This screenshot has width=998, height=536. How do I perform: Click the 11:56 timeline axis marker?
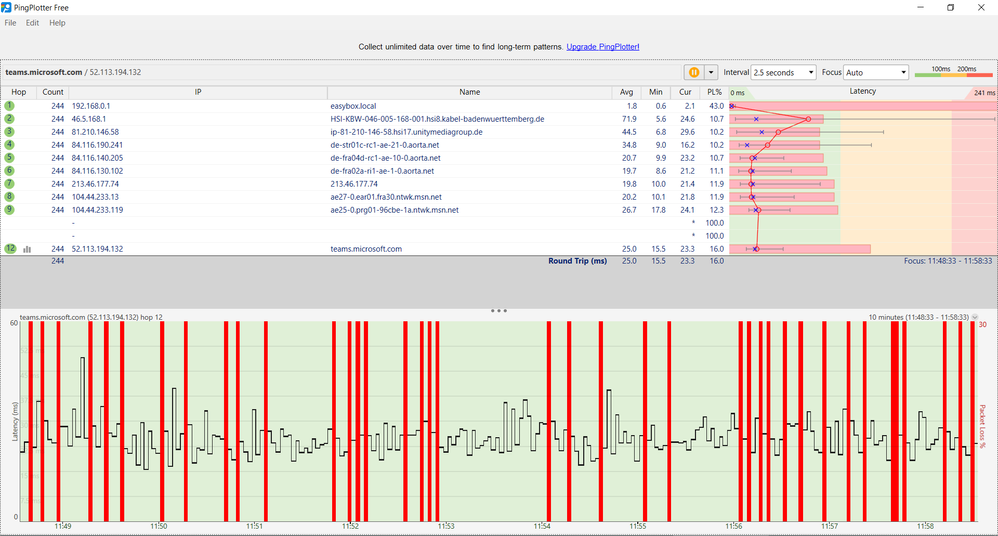733,526
